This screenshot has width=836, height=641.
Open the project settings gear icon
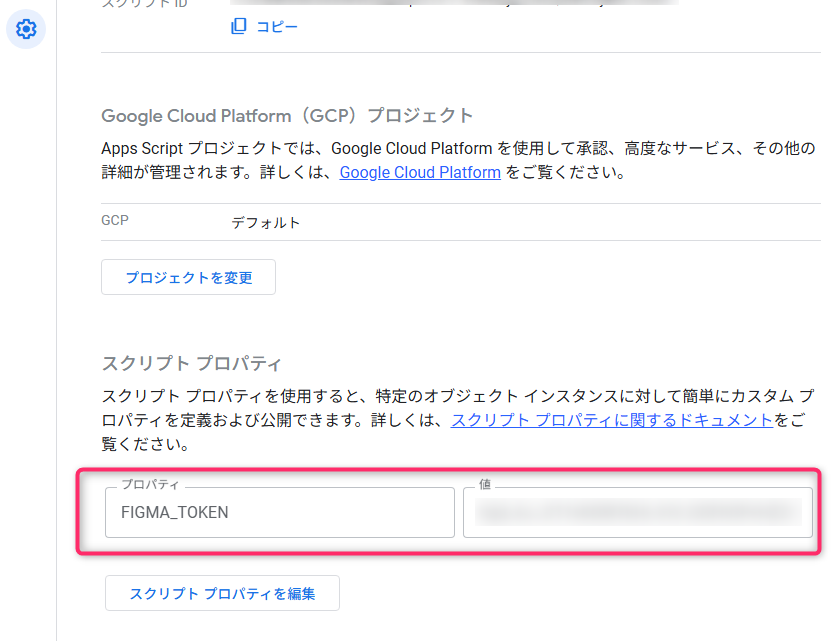(x=26, y=29)
